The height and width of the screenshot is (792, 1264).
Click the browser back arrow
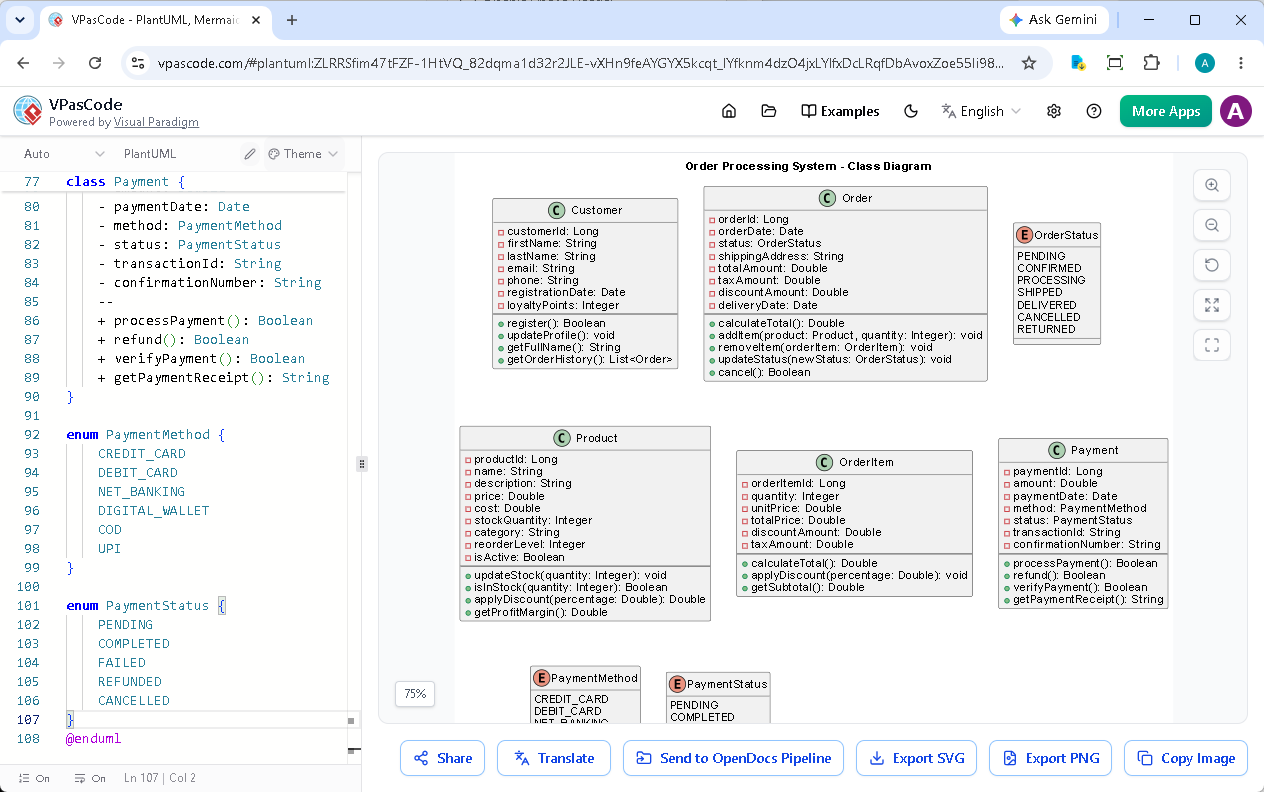tap(23, 63)
